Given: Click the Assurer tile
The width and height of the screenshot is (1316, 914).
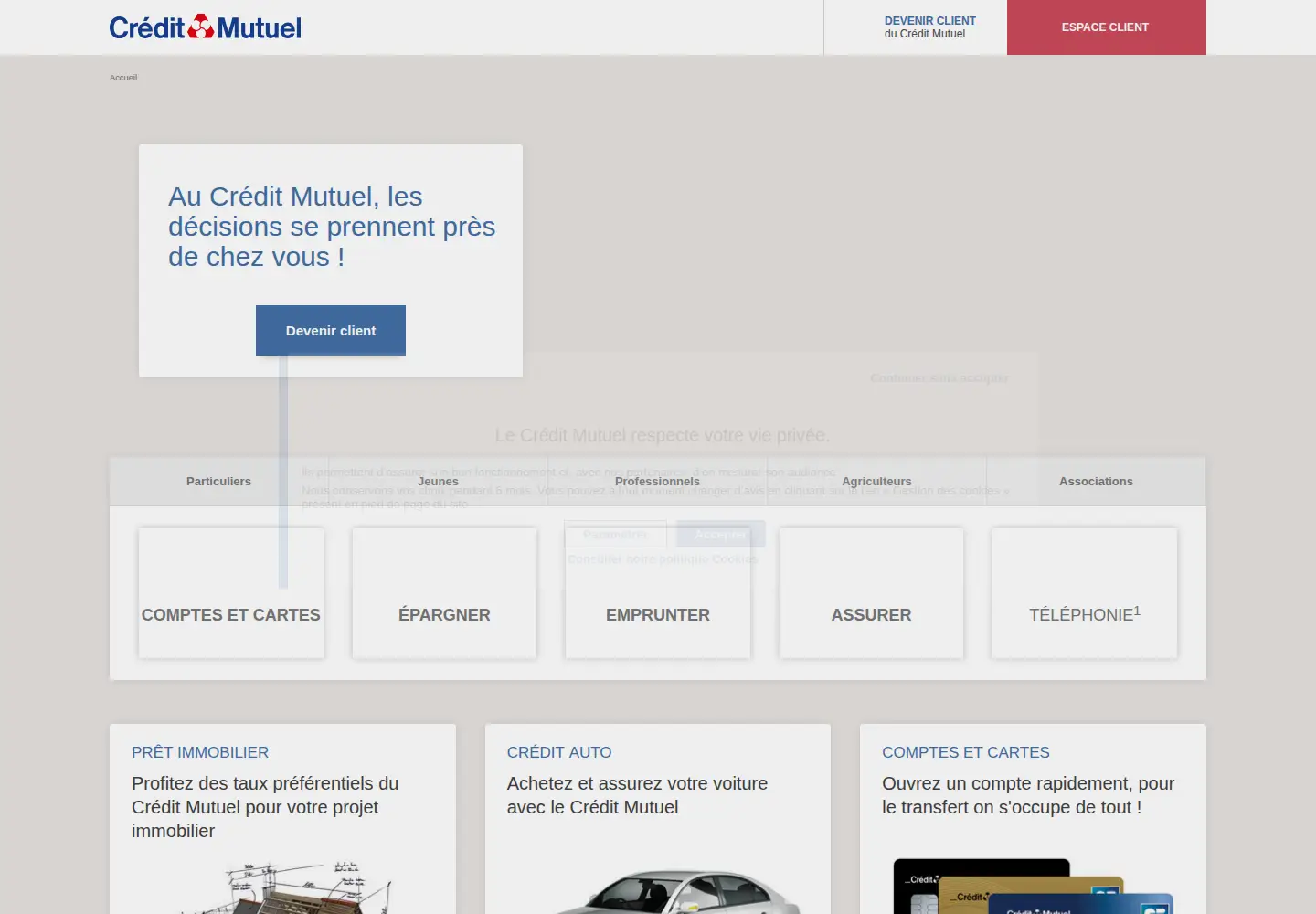Looking at the screenshot, I should tap(871, 593).
